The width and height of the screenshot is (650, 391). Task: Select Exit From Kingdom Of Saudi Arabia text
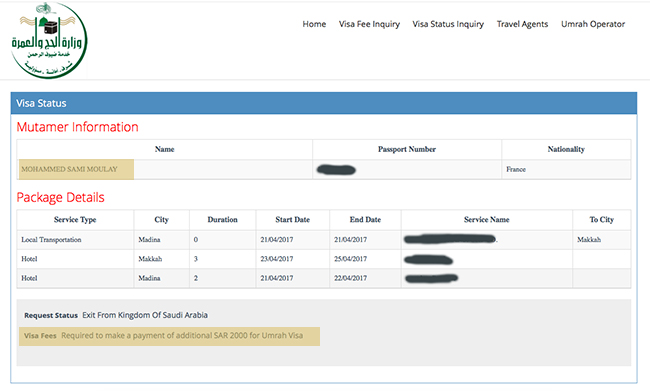click(145, 315)
